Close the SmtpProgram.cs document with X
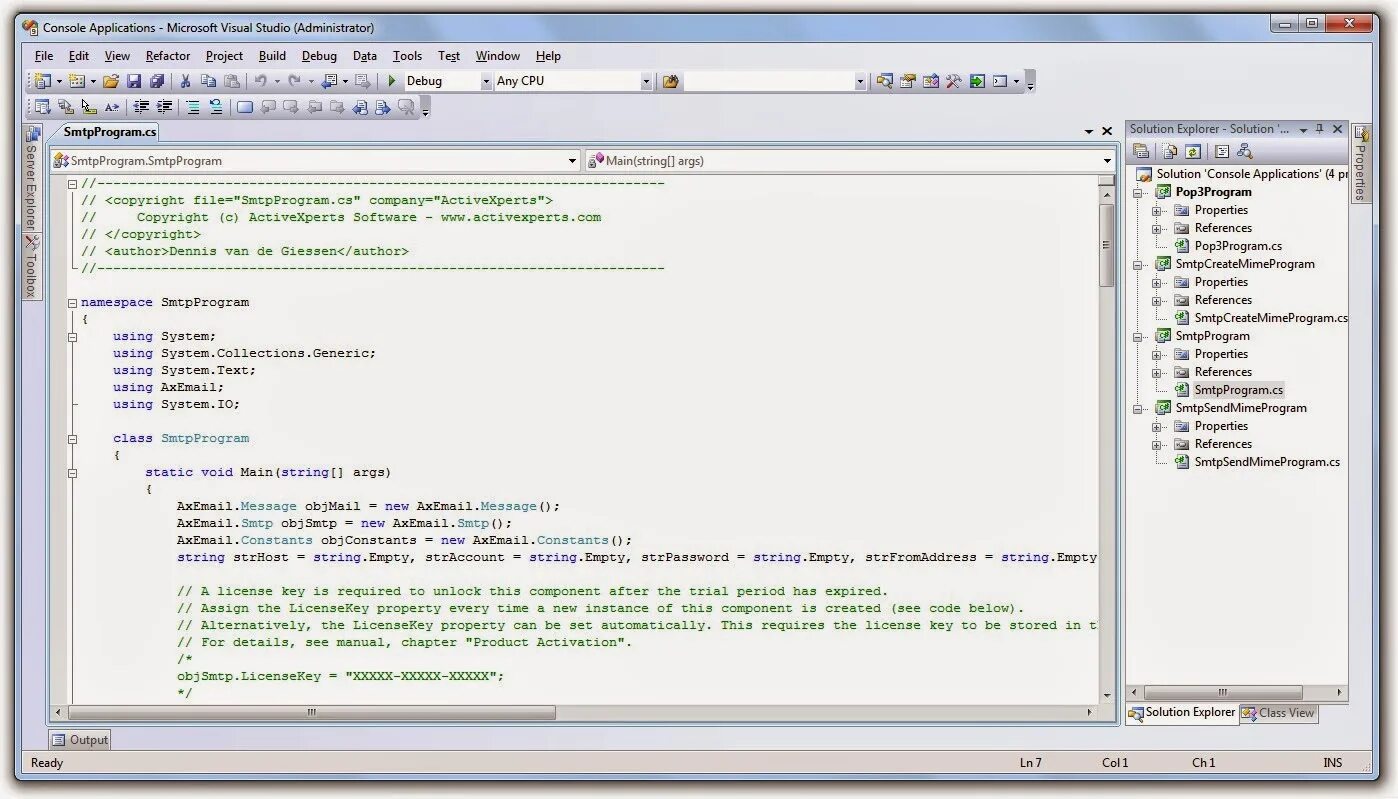 point(1107,131)
